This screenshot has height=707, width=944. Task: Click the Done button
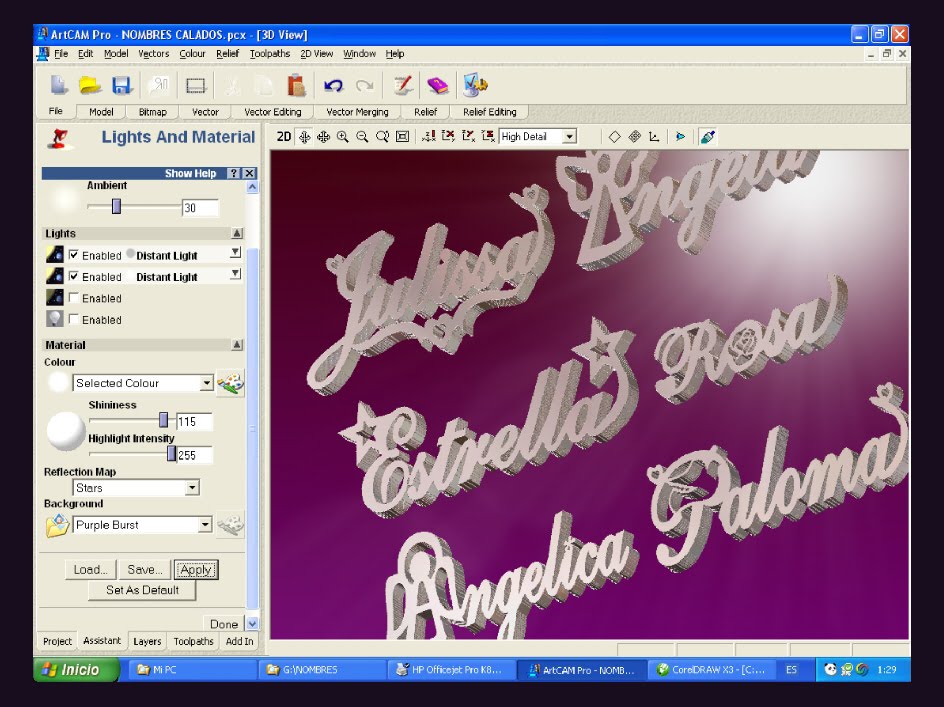pos(224,624)
